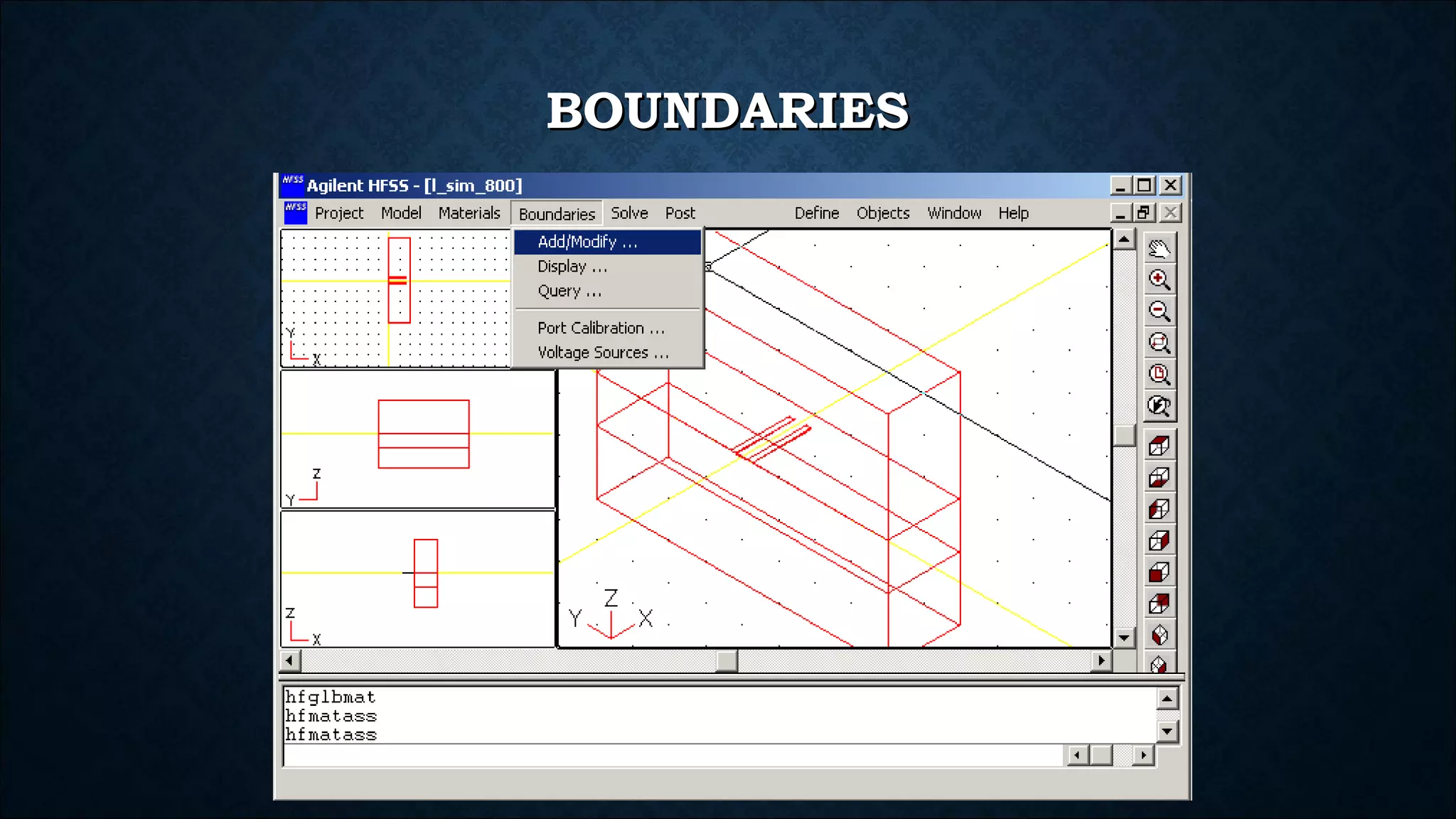Click the message log horizontal left arrow
1456x819 pixels.
coord(1078,755)
